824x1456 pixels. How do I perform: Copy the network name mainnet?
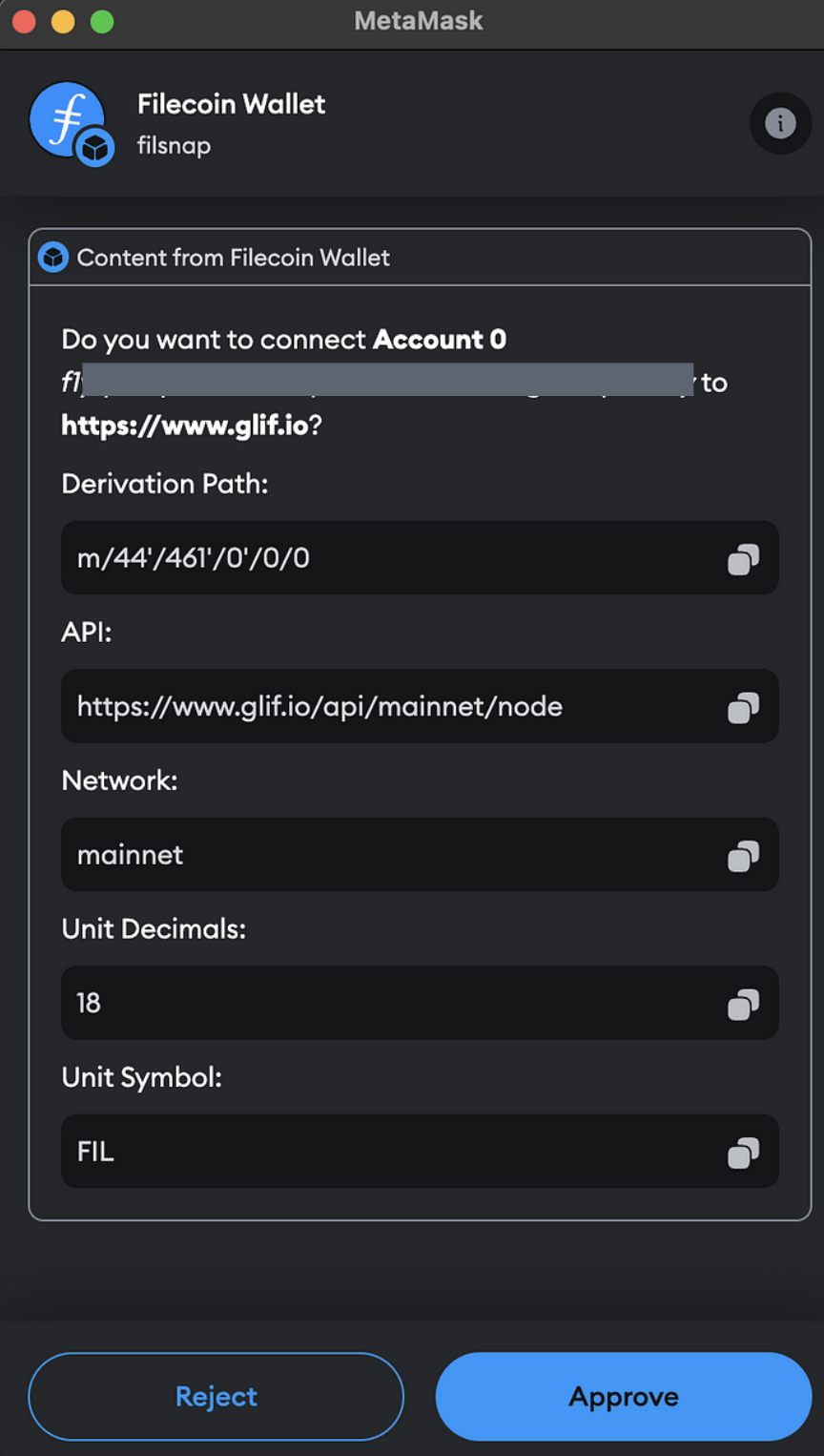(743, 855)
